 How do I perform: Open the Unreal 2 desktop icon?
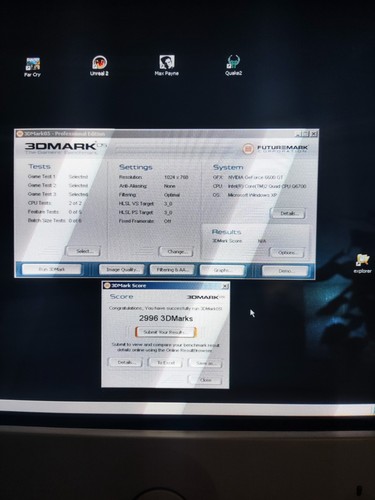click(x=99, y=66)
